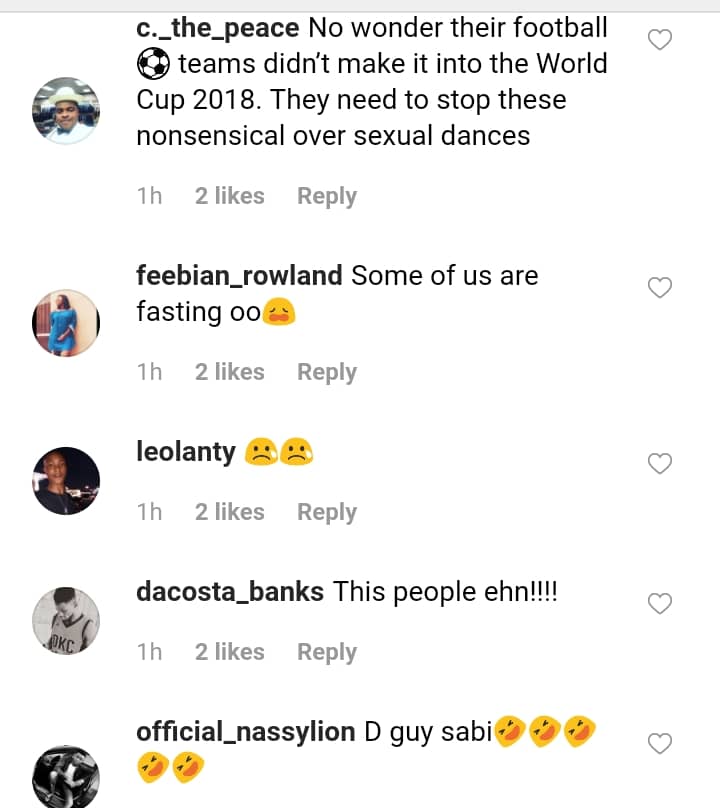
Task: Visit feebian_rowland's profile via username
Action: pyautogui.click(x=239, y=276)
